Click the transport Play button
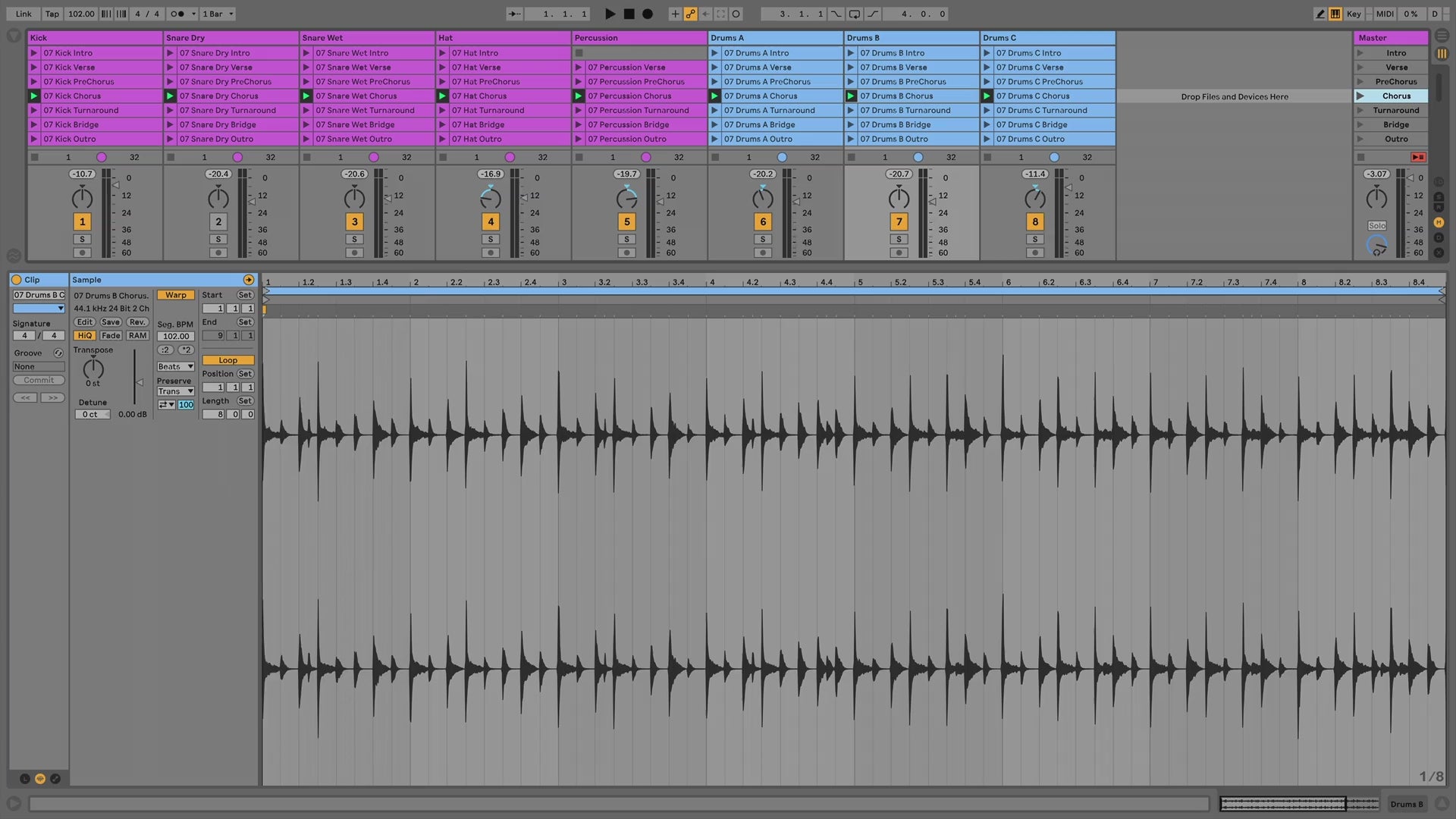 (610, 14)
